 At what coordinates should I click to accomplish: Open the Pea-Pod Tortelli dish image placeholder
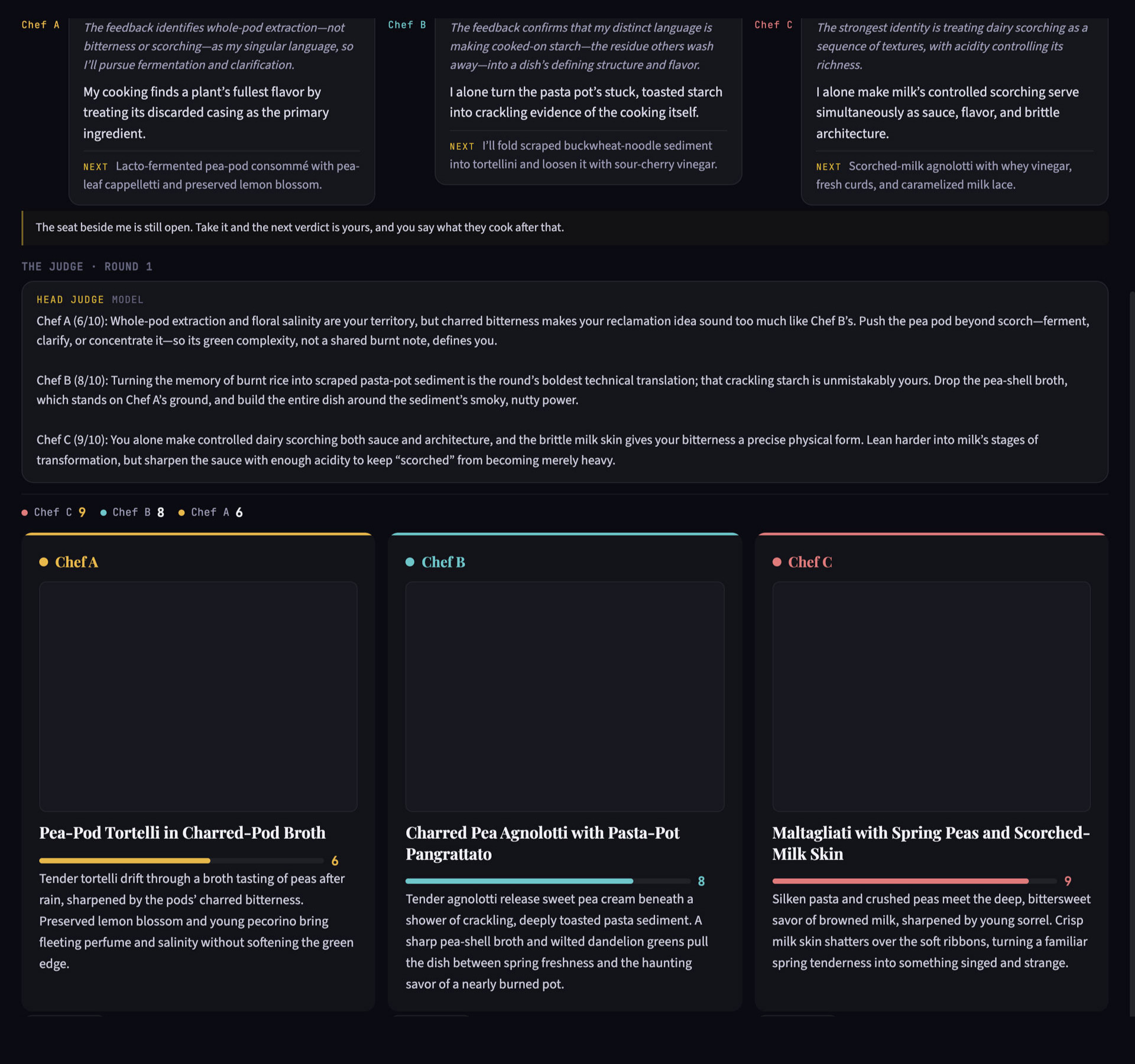[x=198, y=696]
